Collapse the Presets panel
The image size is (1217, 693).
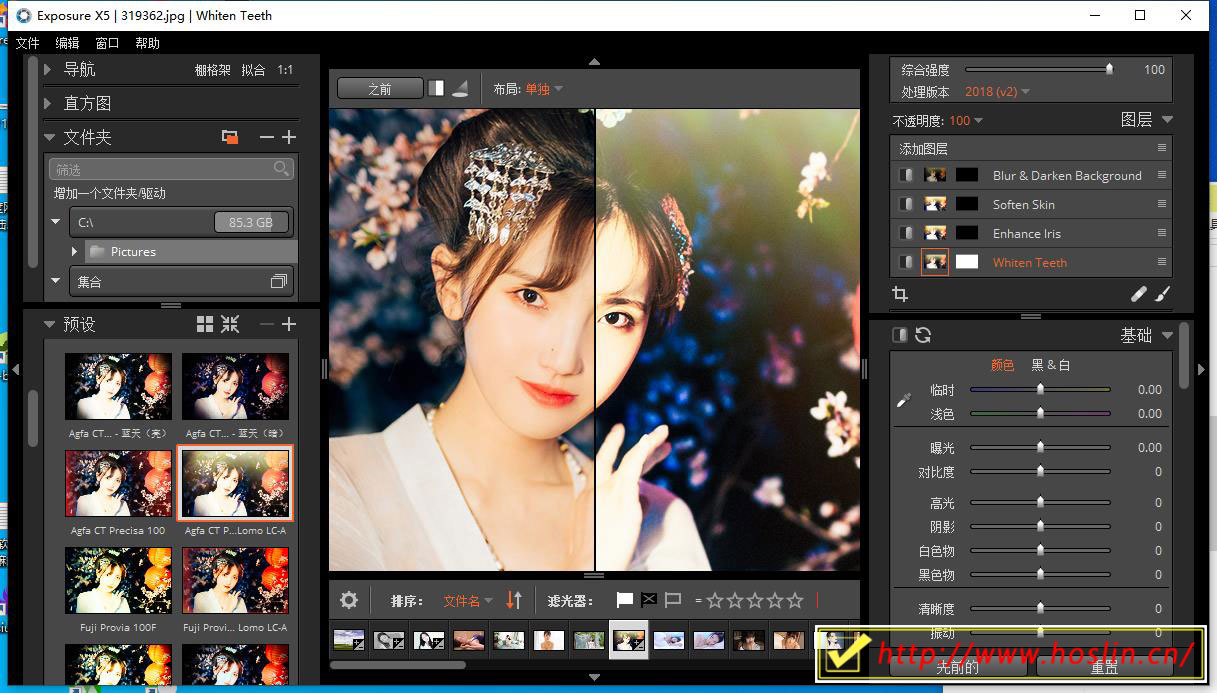tap(49, 324)
